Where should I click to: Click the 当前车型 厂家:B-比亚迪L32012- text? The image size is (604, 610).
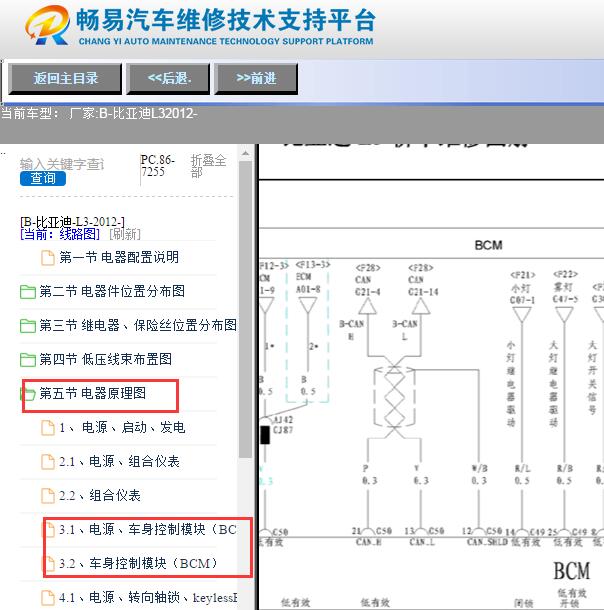(99, 114)
